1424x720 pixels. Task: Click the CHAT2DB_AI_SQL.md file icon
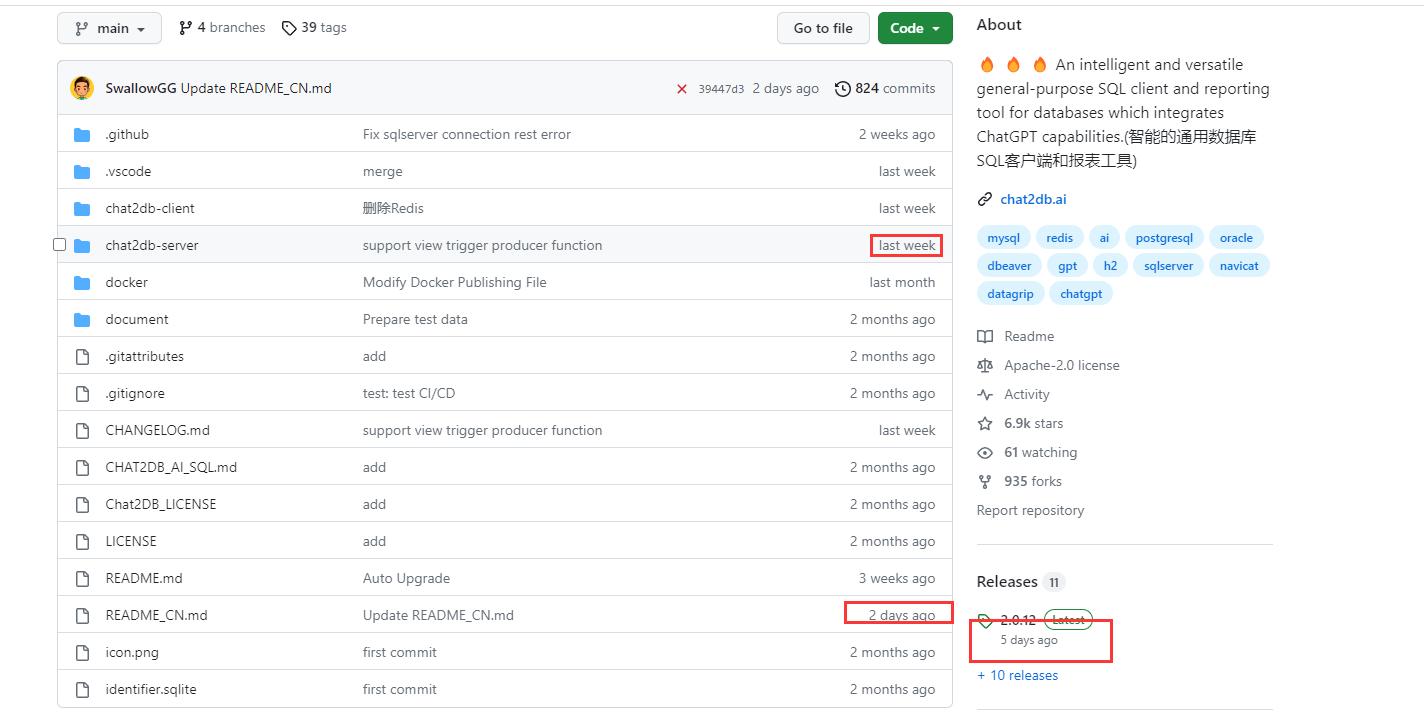[x=82, y=467]
